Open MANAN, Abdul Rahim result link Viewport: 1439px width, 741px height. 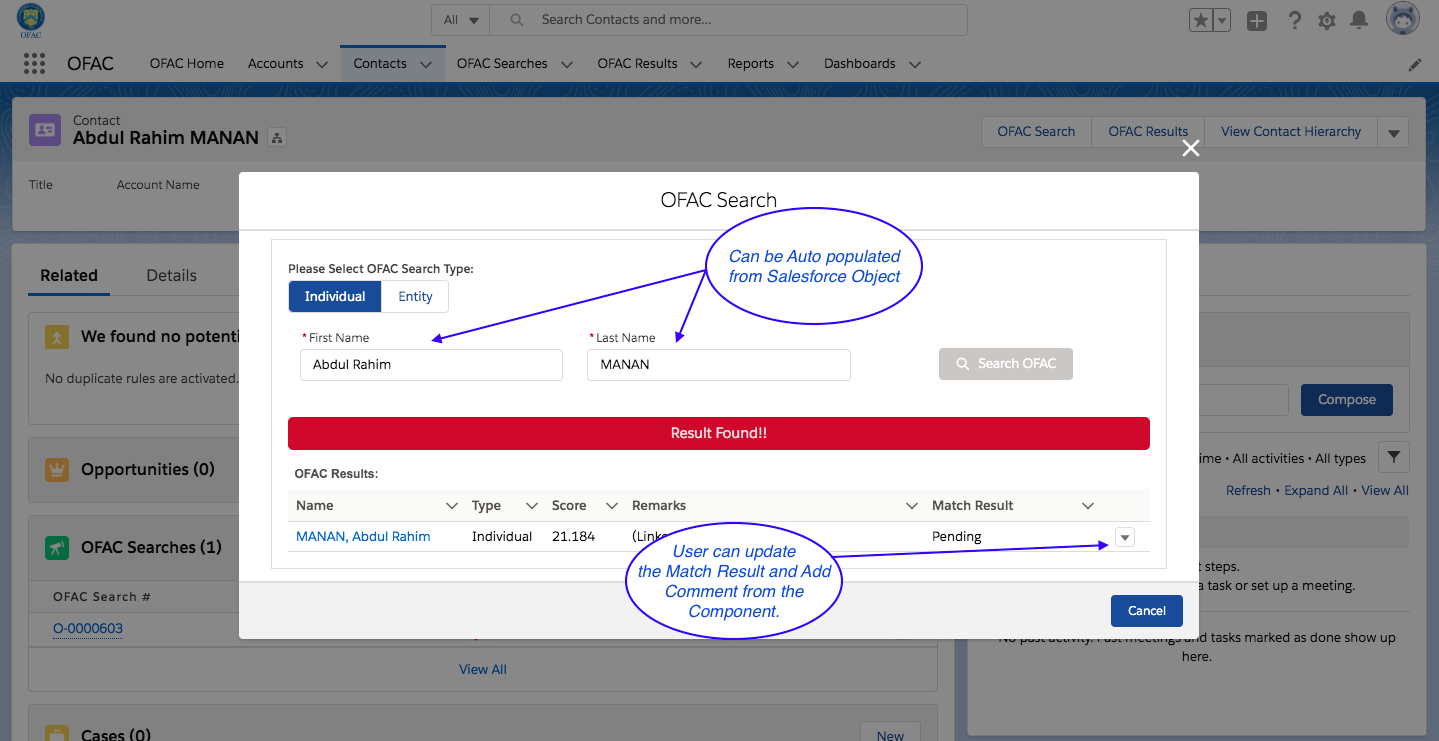(363, 536)
